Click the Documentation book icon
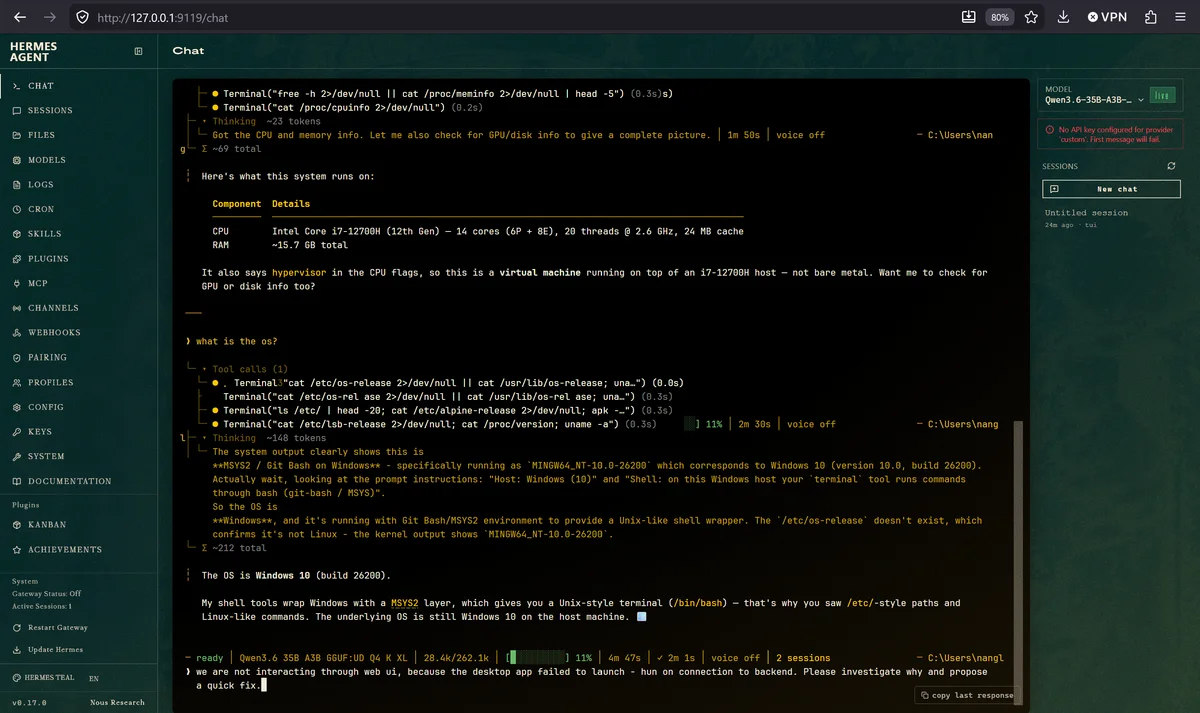This screenshot has height=713, width=1200. (17, 481)
